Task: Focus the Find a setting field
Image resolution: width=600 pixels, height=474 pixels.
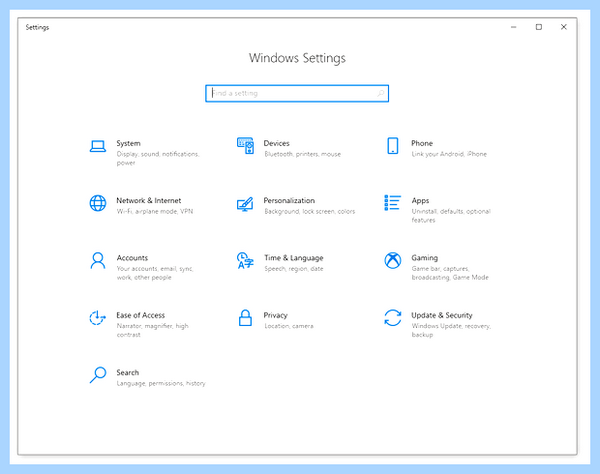Action: [297, 93]
